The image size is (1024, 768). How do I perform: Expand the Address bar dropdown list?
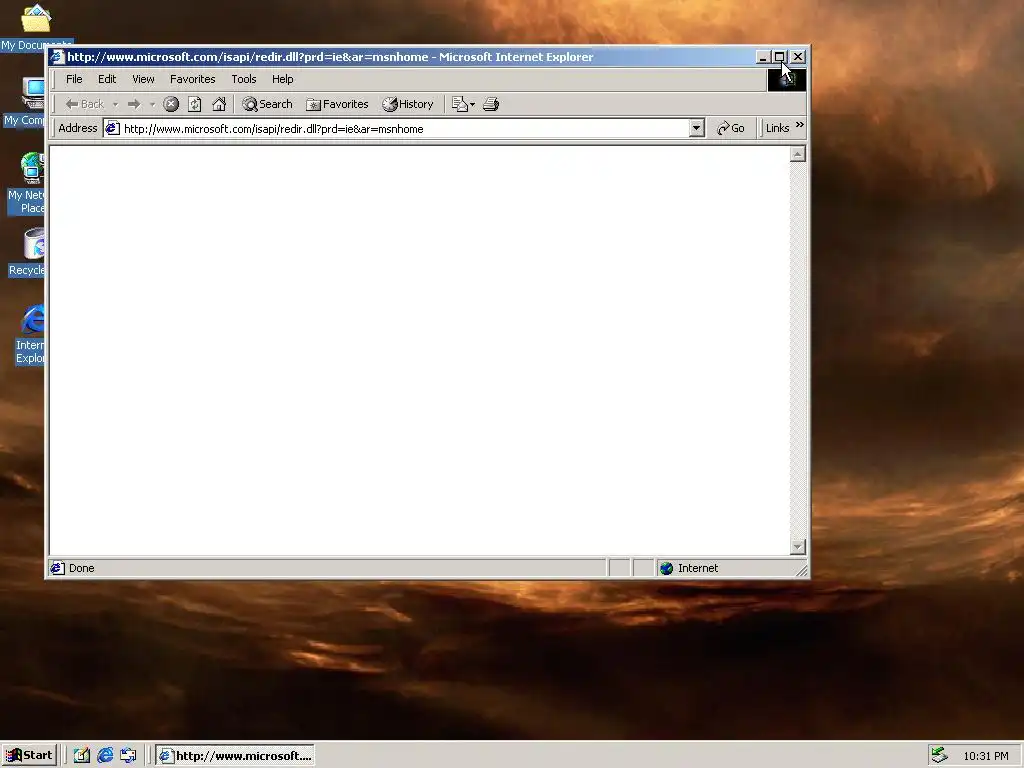click(x=697, y=128)
